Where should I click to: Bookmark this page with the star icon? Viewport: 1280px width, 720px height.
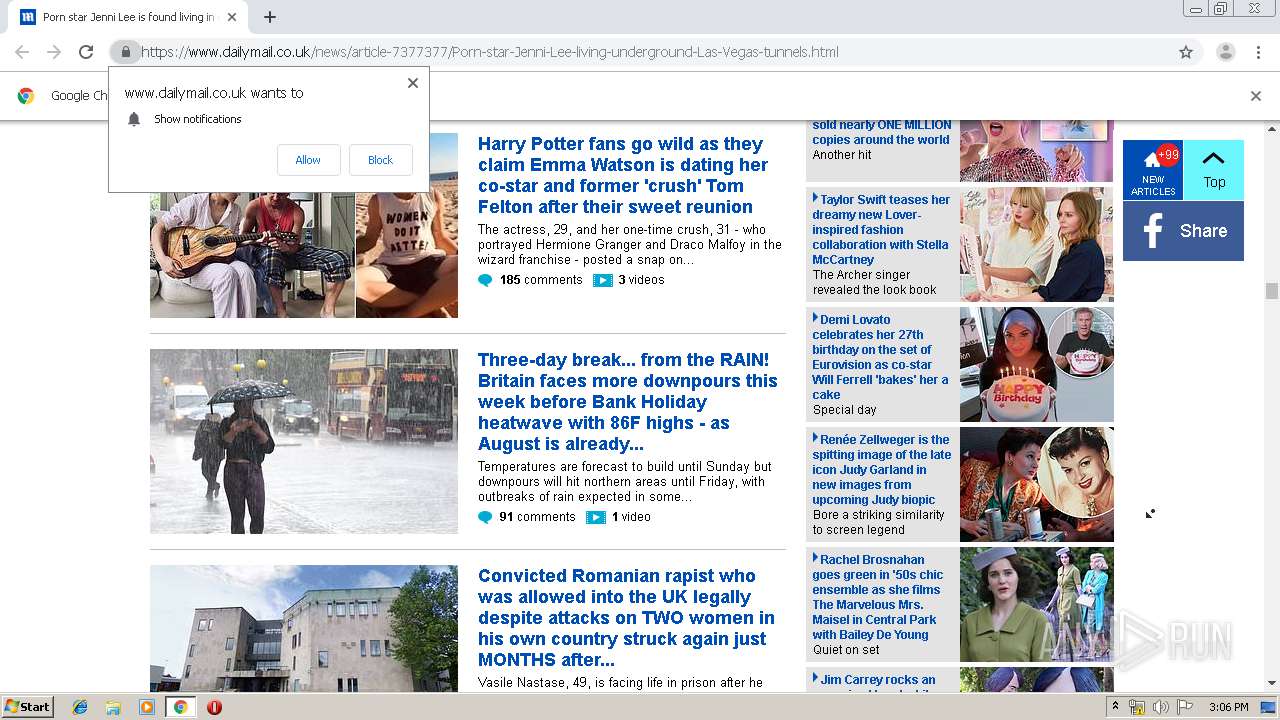tap(1186, 52)
